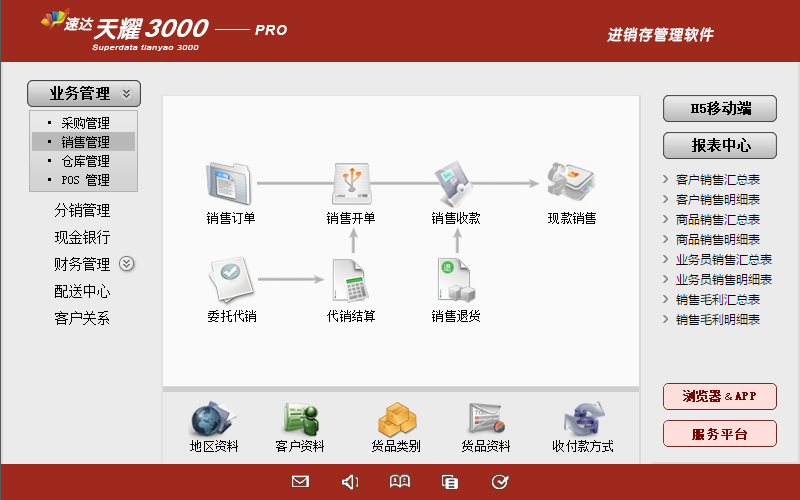The height and width of the screenshot is (500, 800).
Task: Open the 收付款方式 icon
Action: [x=583, y=417]
